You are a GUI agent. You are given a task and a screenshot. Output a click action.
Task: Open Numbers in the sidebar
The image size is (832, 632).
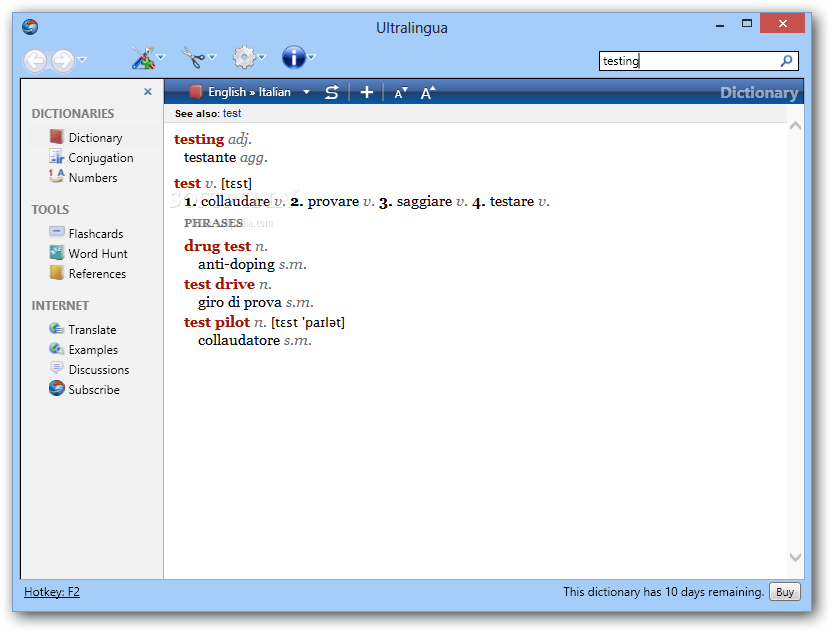93,178
